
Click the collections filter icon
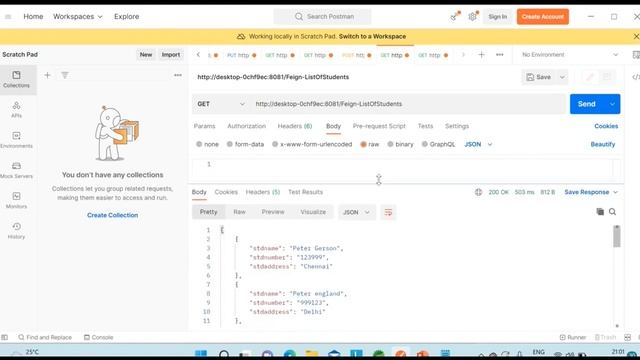[65, 75]
